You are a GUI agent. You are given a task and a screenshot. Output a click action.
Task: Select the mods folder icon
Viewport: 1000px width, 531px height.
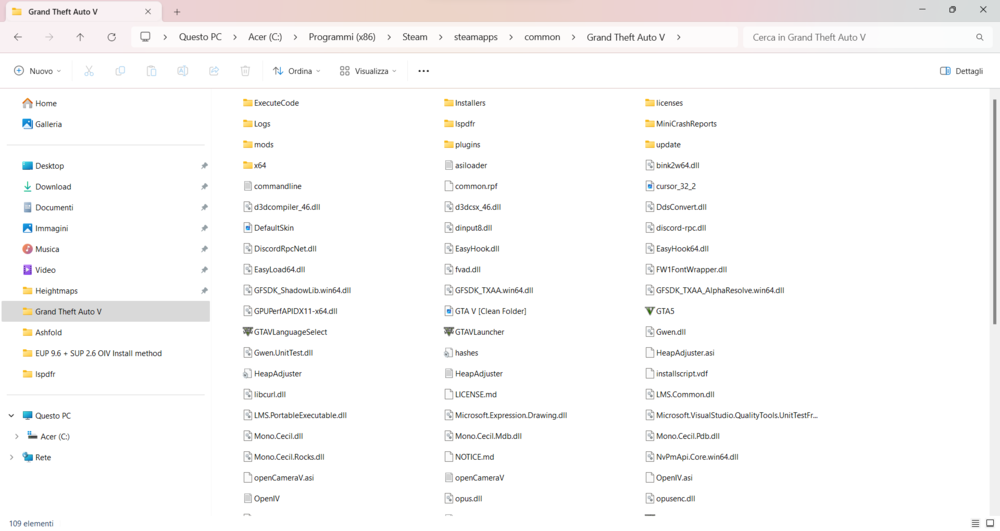(x=247, y=145)
